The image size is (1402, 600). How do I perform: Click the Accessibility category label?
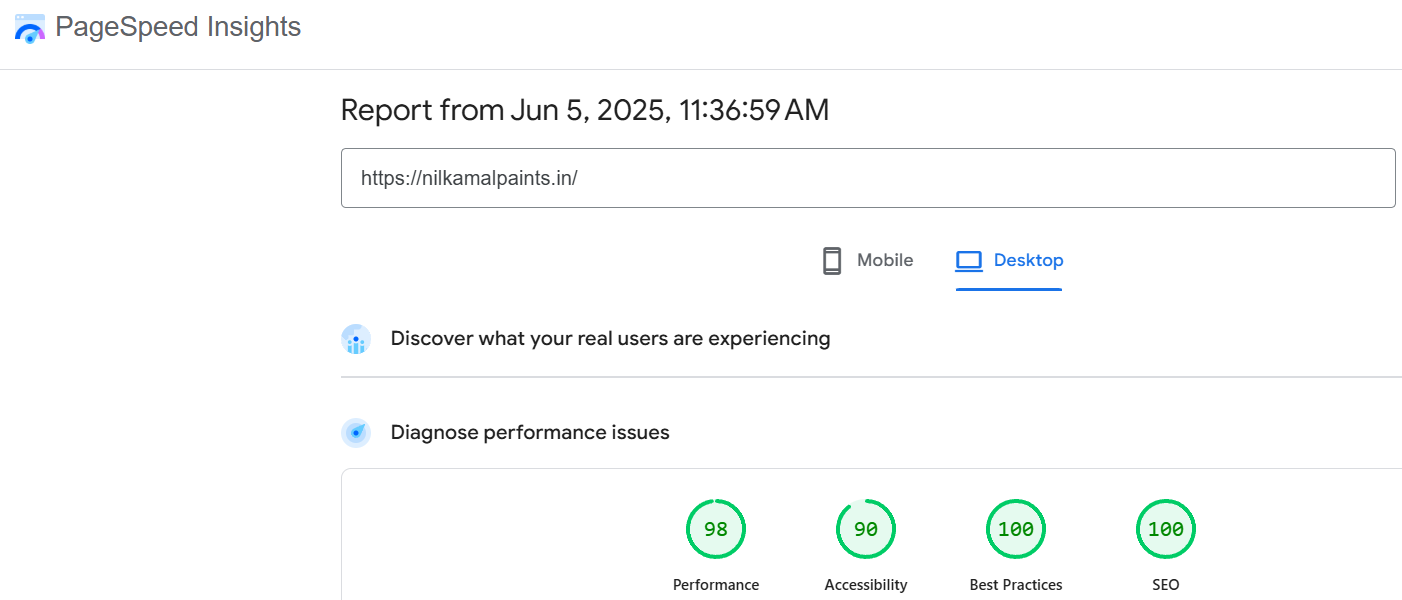click(x=866, y=585)
